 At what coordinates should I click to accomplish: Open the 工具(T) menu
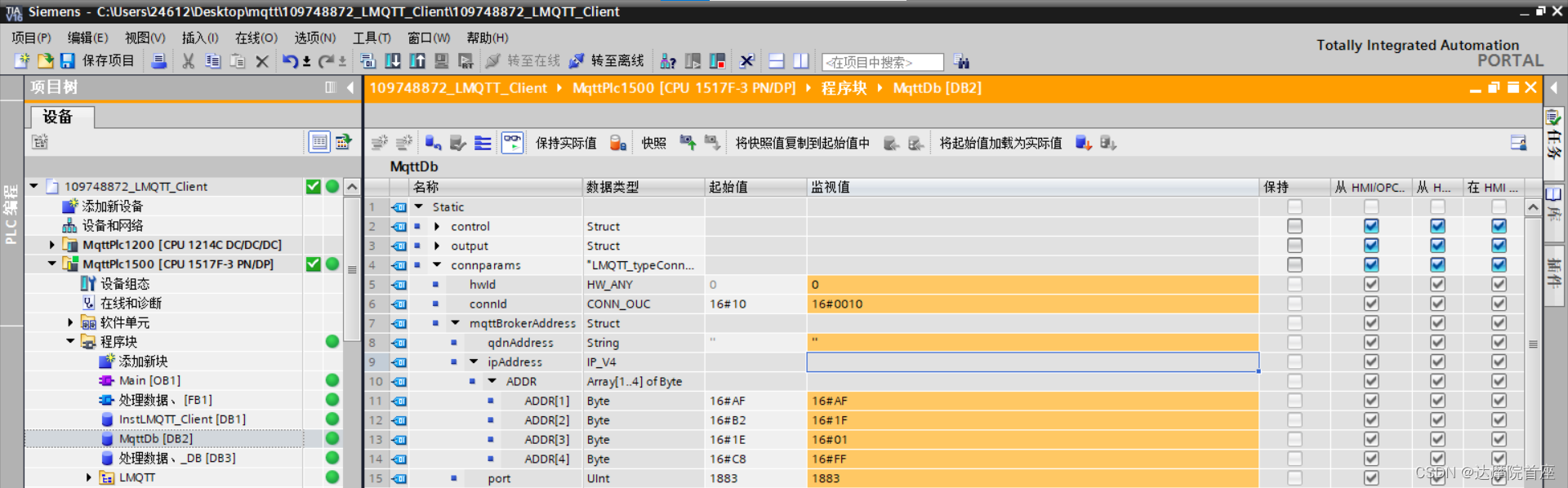click(372, 38)
